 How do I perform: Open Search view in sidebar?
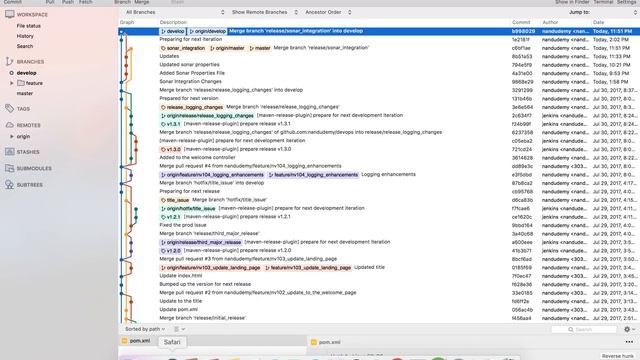[x=24, y=46]
